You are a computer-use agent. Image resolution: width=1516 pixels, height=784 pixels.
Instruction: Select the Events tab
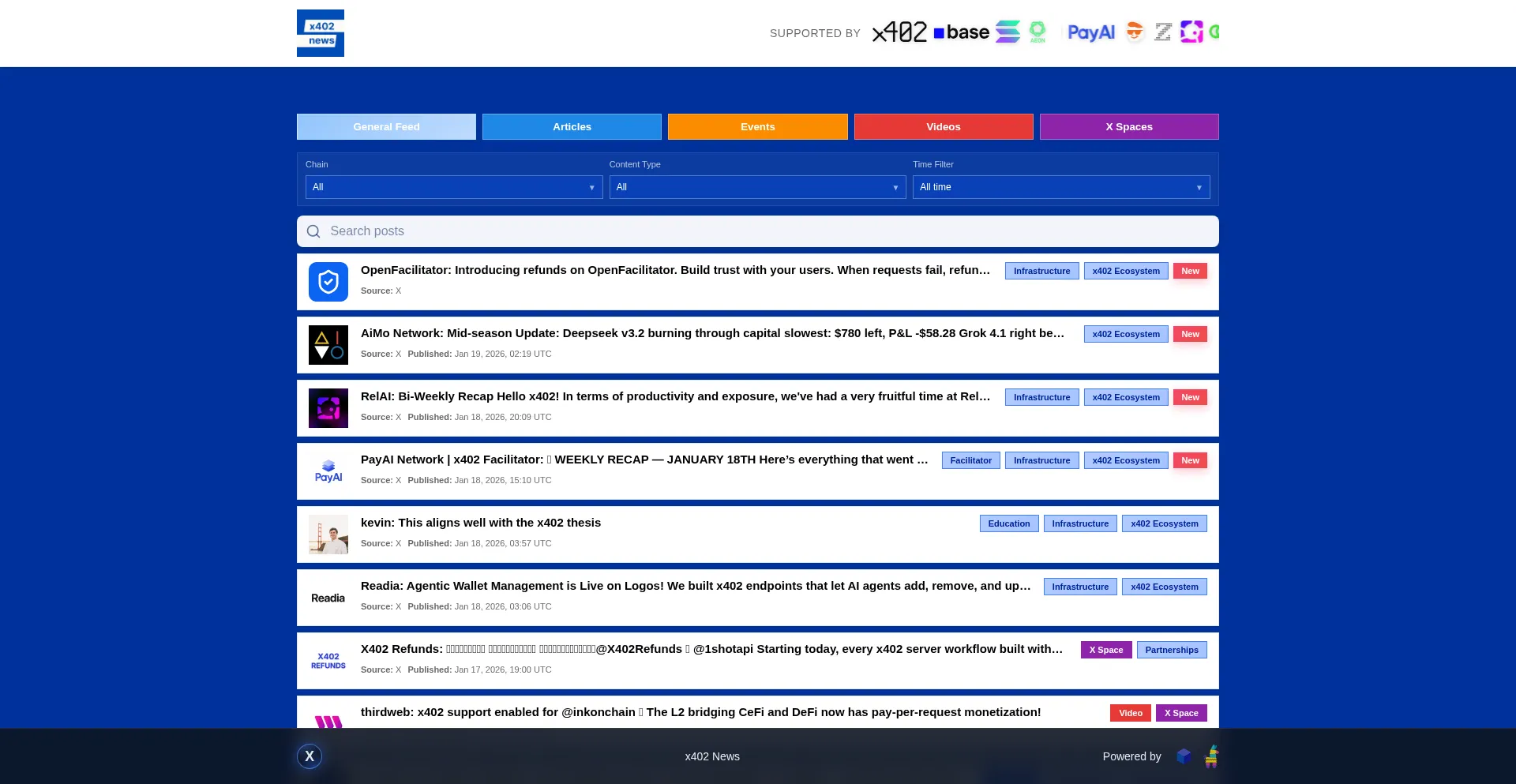[757, 127]
